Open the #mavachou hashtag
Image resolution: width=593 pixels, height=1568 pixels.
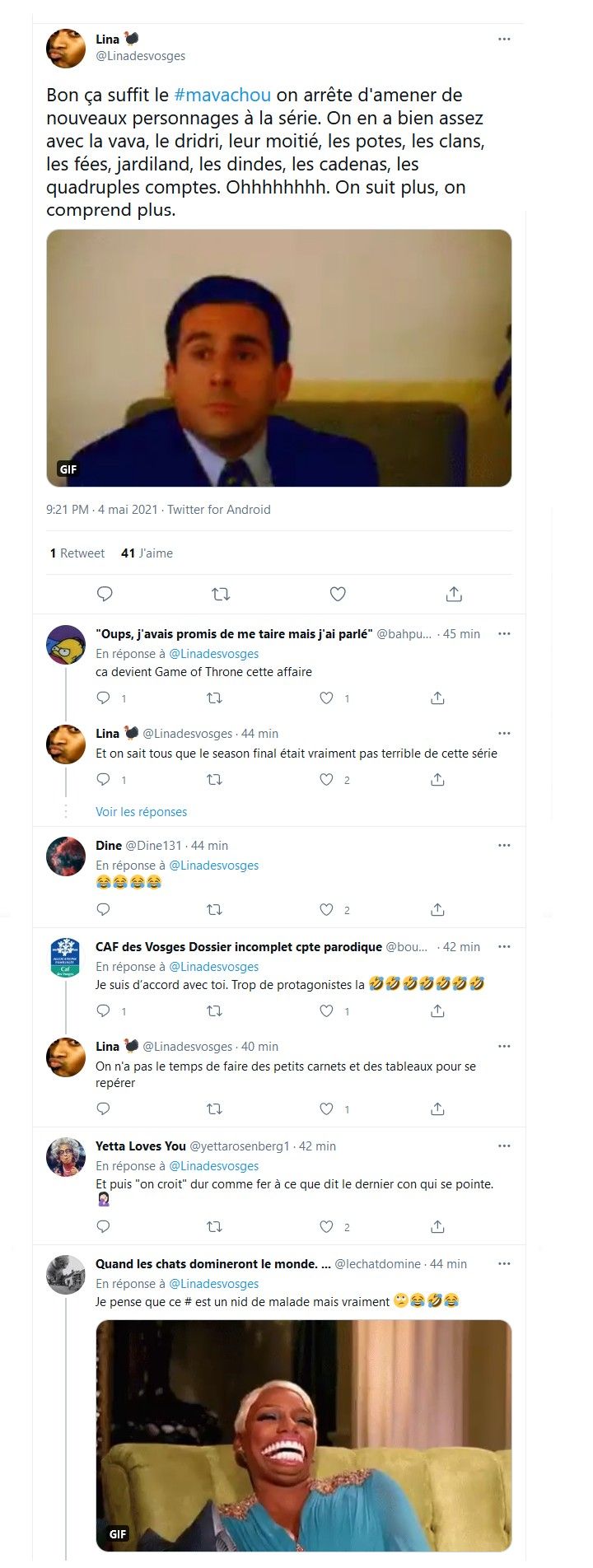222,95
